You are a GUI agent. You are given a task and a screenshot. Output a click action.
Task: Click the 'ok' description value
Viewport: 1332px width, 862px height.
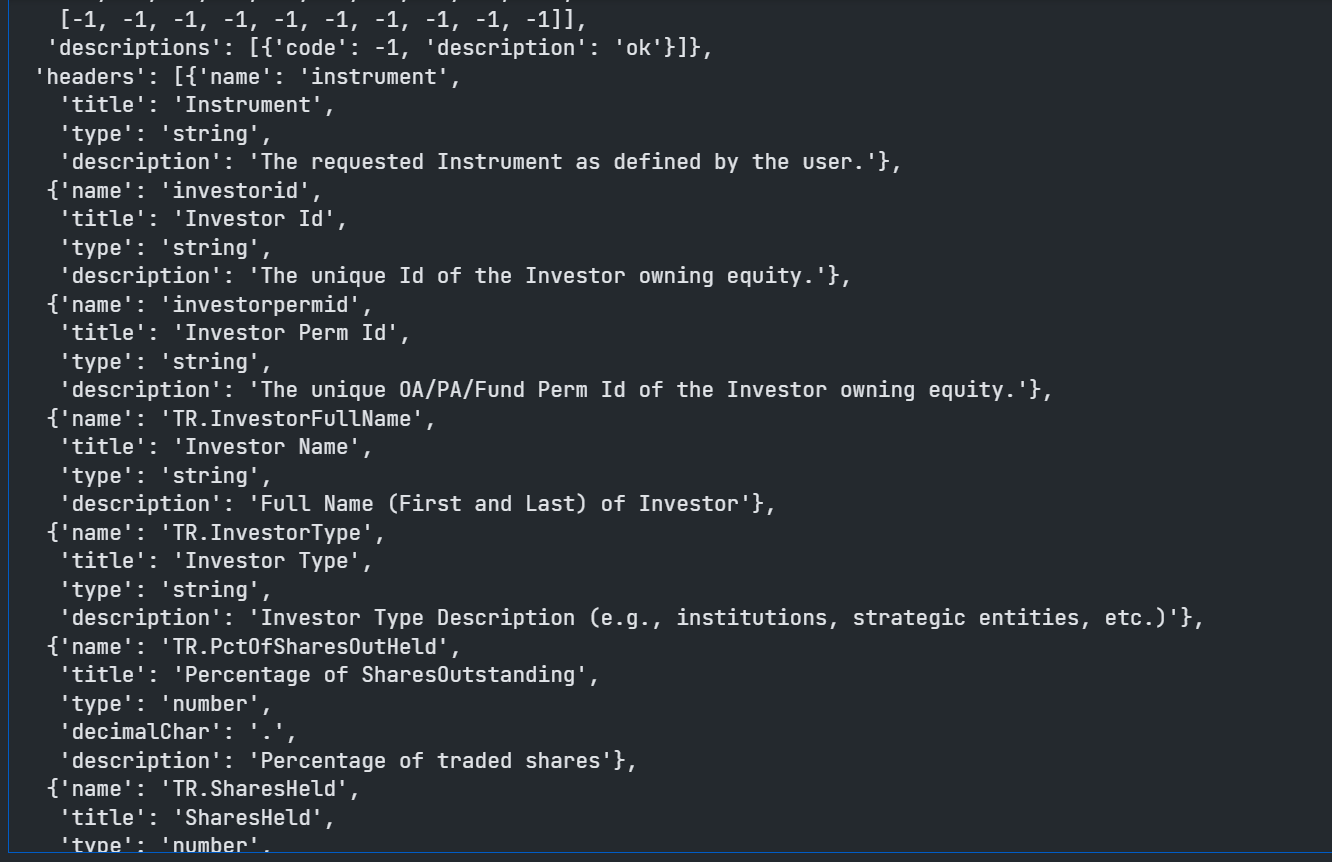point(639,48)
